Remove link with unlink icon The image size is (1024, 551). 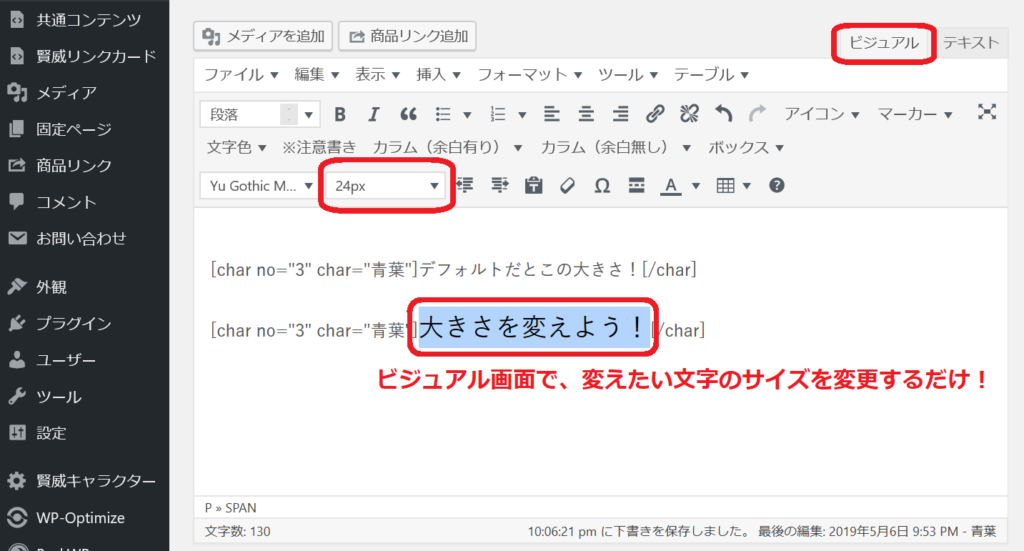(689, 114)
